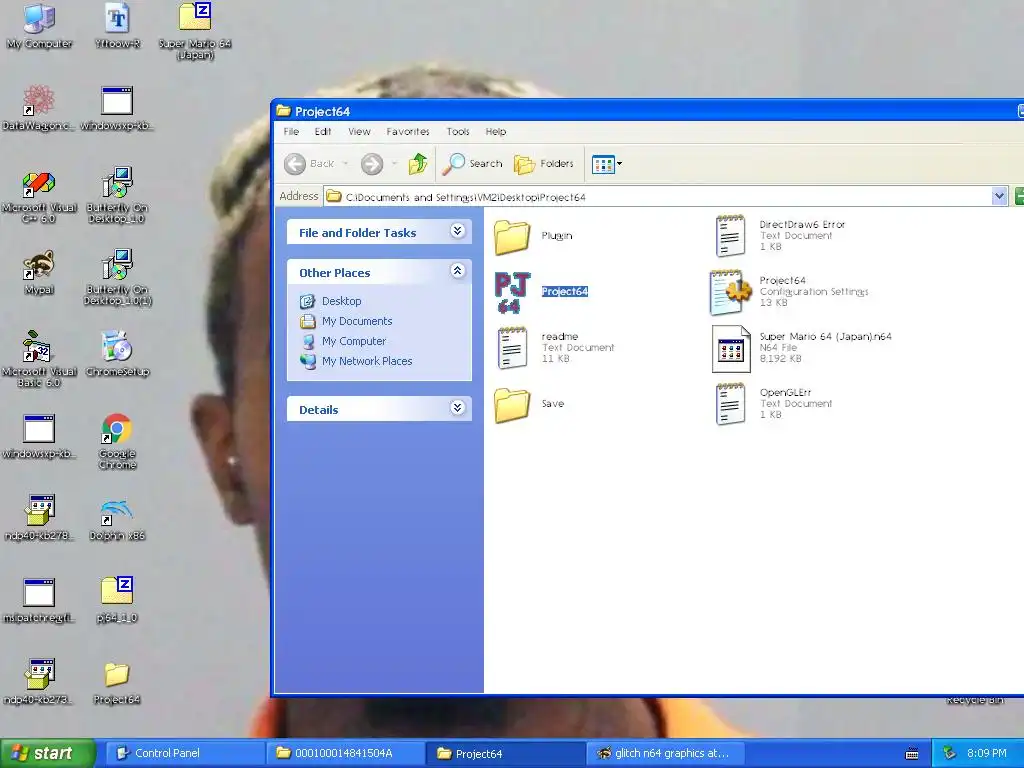Switch to 000100014841504A taskbar button
This screenshot has height=768, width=1024.
tap(345, 753)
